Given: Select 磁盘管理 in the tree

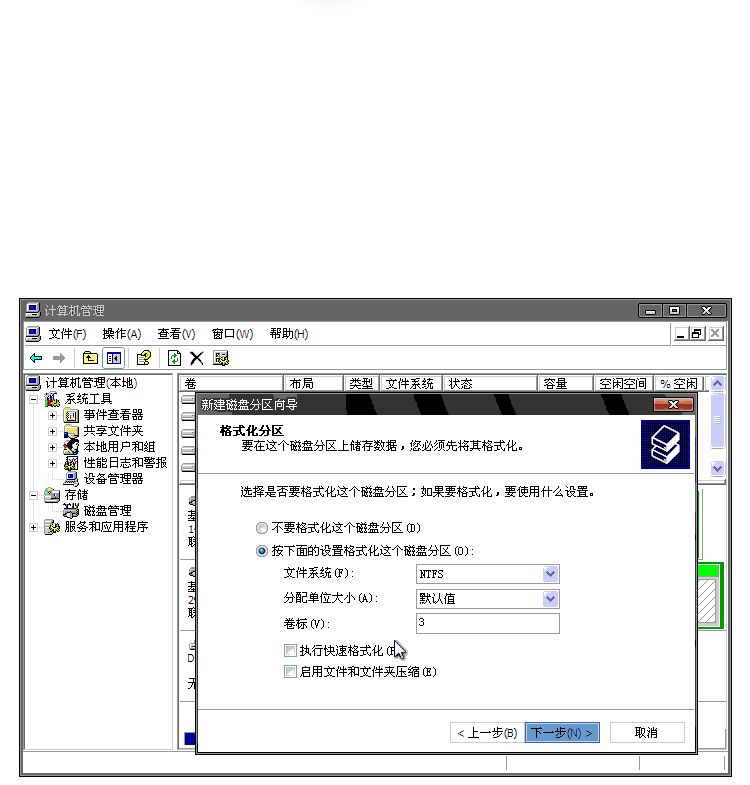Looking at the screenshot, I should pyautogui.click(x=106, y=511).
